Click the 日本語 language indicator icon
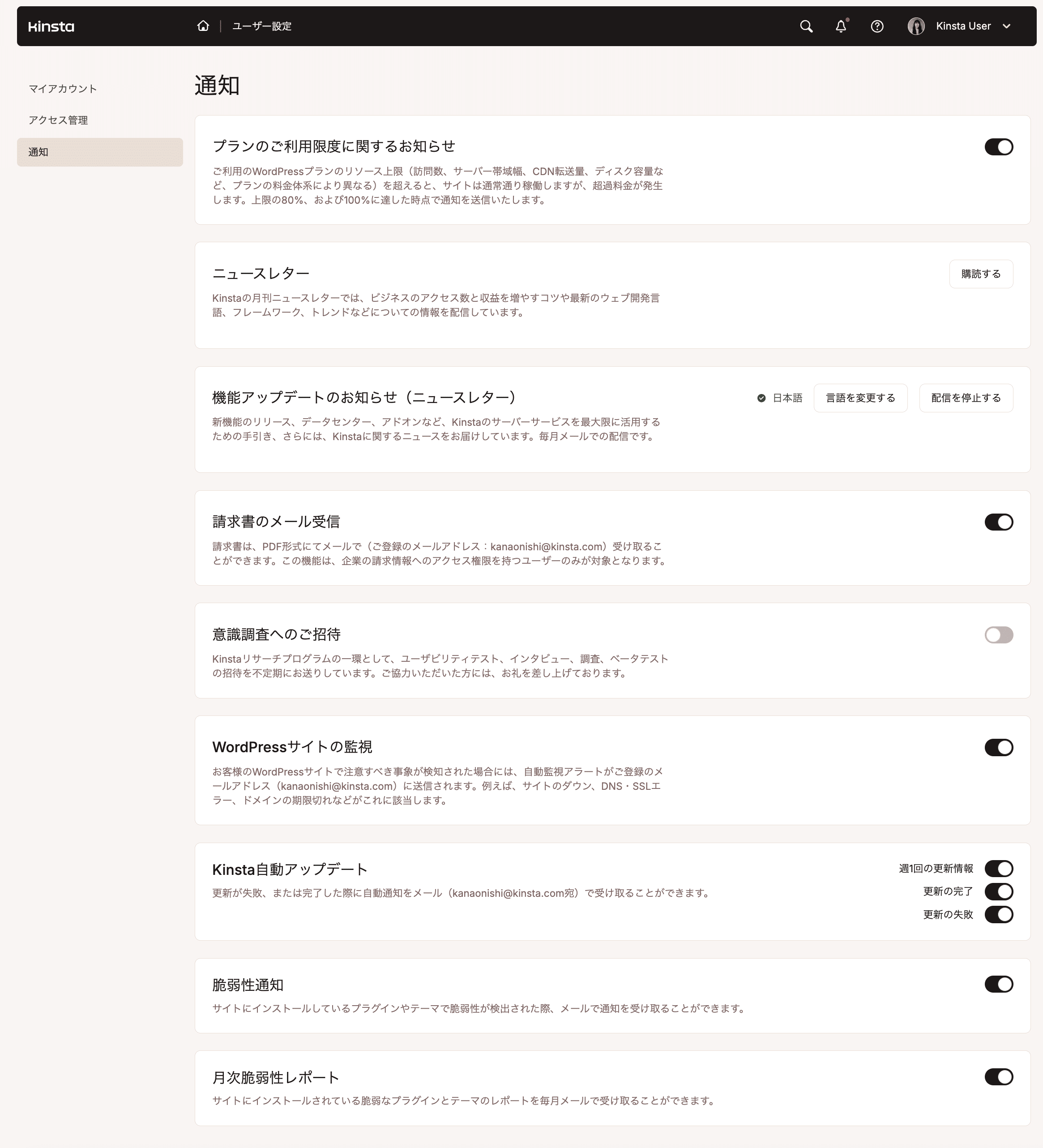1043x1148 pixels. point(761,398)
